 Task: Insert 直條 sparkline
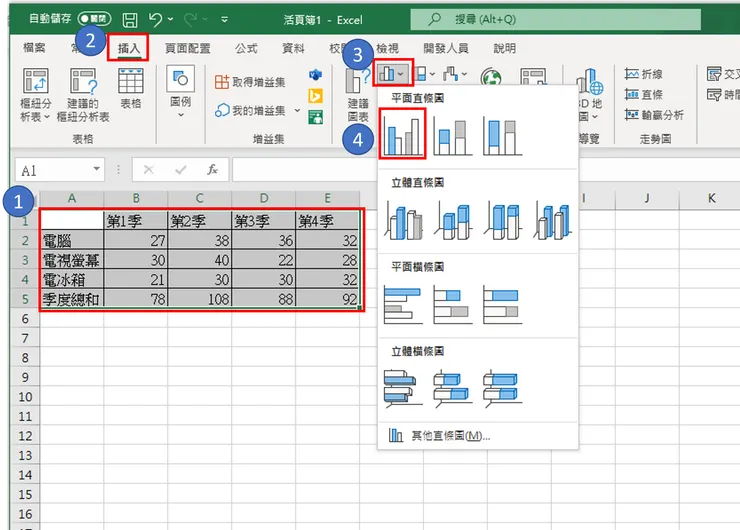click(643, 94)
